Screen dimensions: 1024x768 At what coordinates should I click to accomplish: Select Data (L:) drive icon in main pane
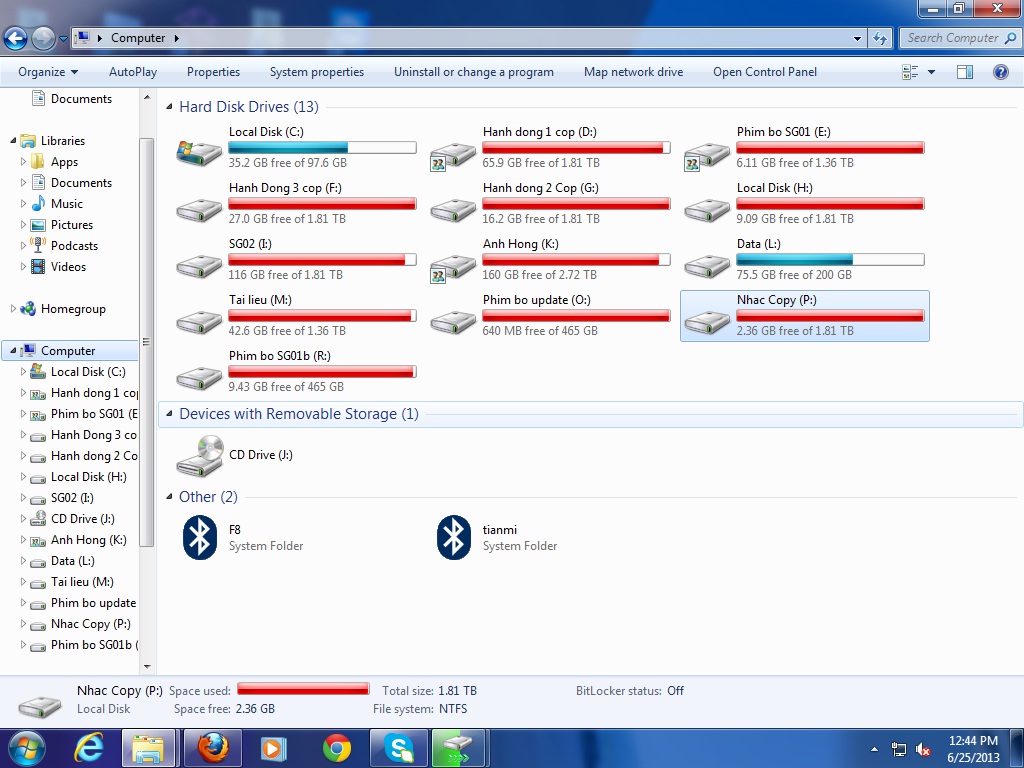707,266
